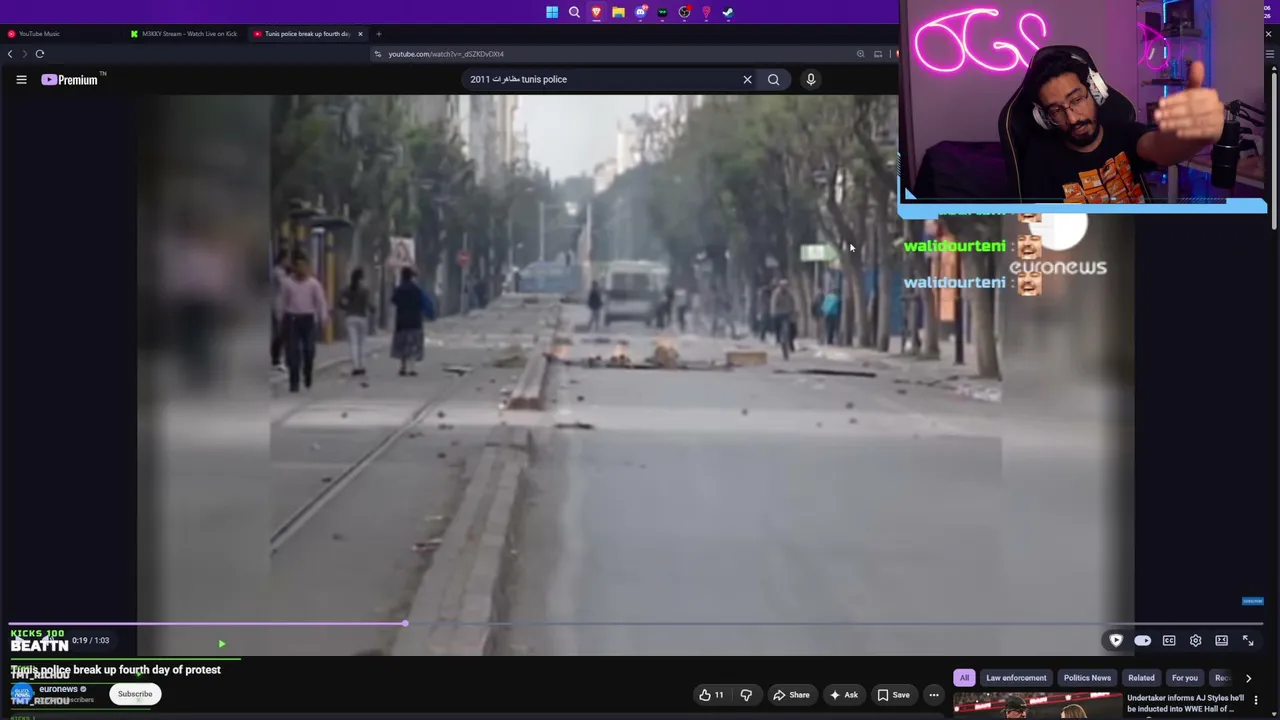
Task: Filter suggestions by Politics News
Action: point(1087,678)
